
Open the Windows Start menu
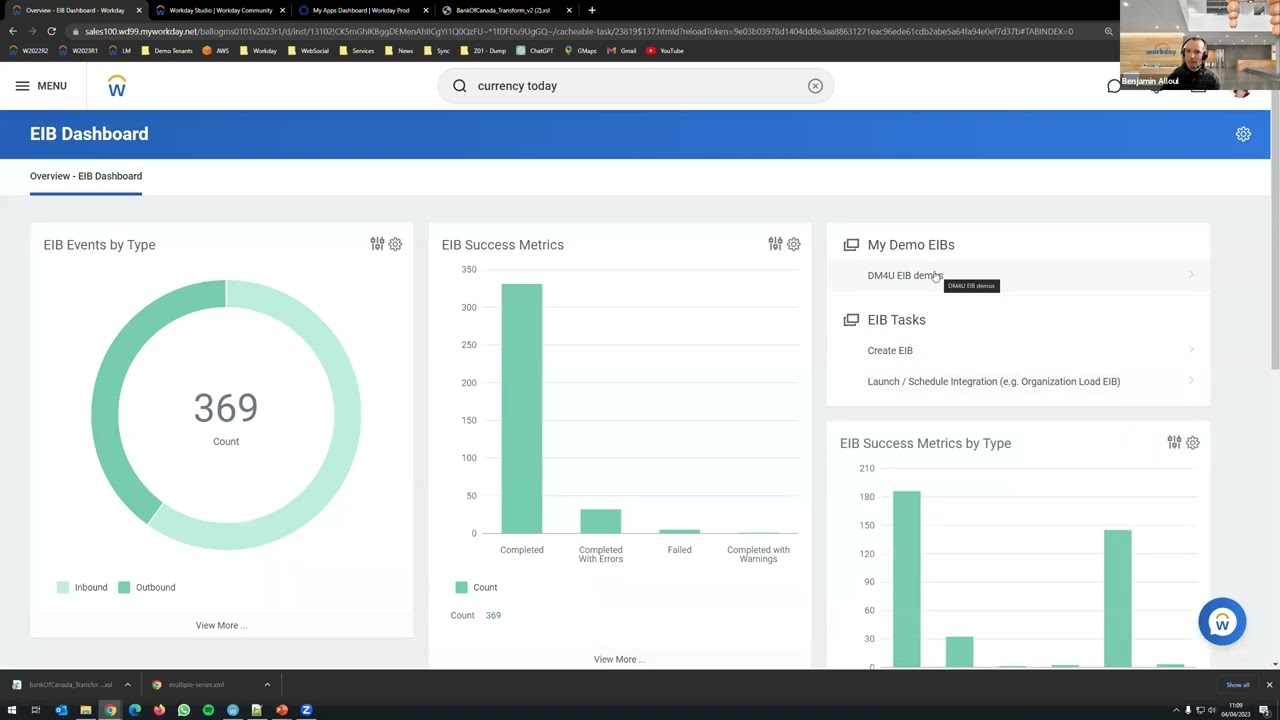click(x=12, y=710)
